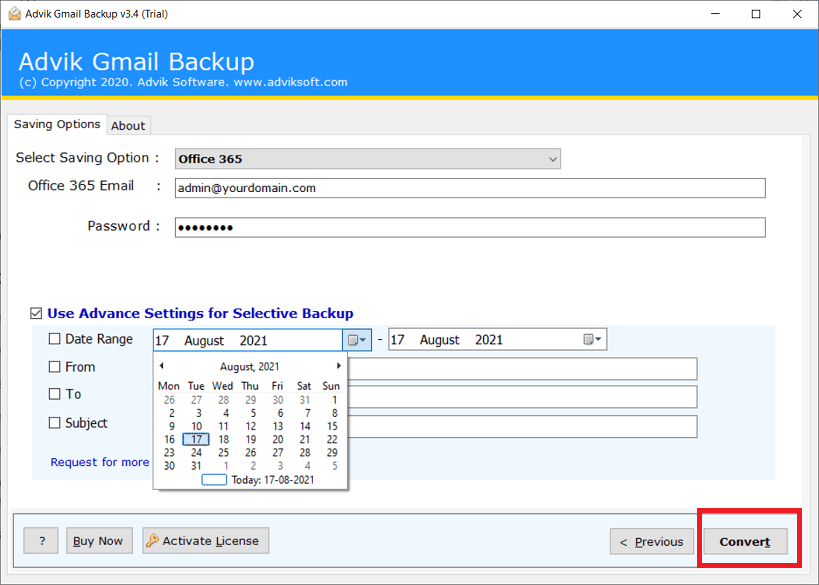819x585 pixels.
Task: Select August 28 in the calendar
Action: [305, 452]
